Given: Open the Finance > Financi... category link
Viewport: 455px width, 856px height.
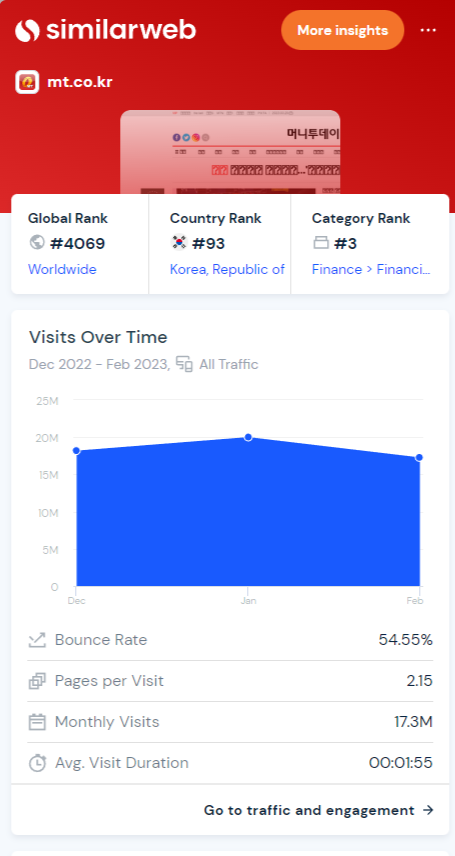Looking at the screenshot, I should tap(371, 269).
